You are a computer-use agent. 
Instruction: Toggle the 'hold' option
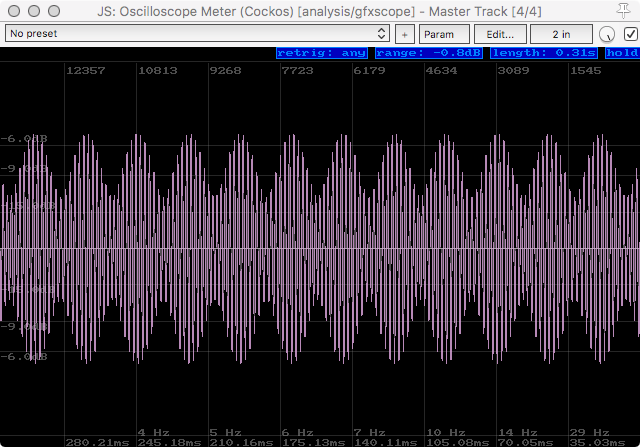(621, 54)
